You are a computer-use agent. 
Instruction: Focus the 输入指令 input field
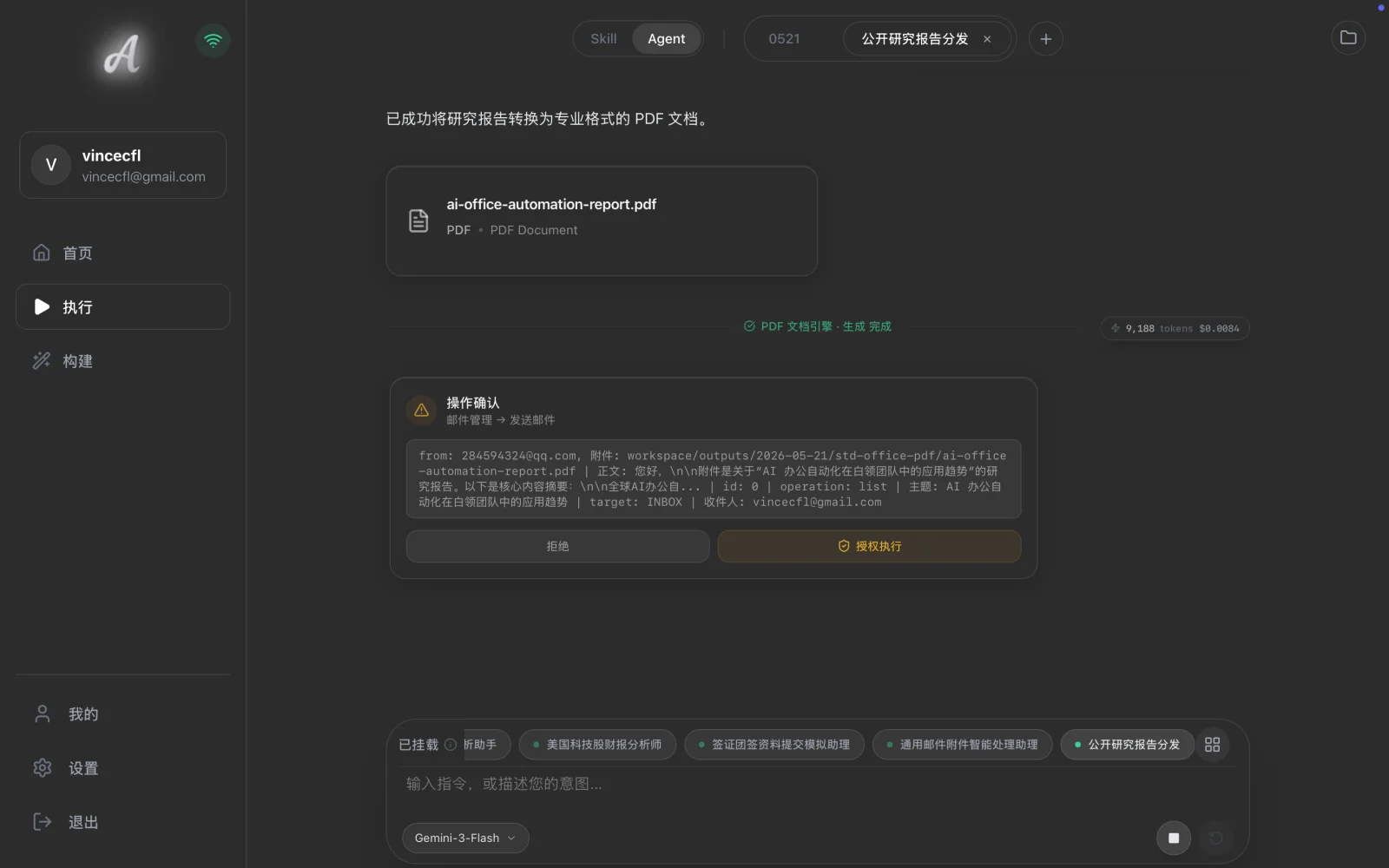tap(816, 784)
